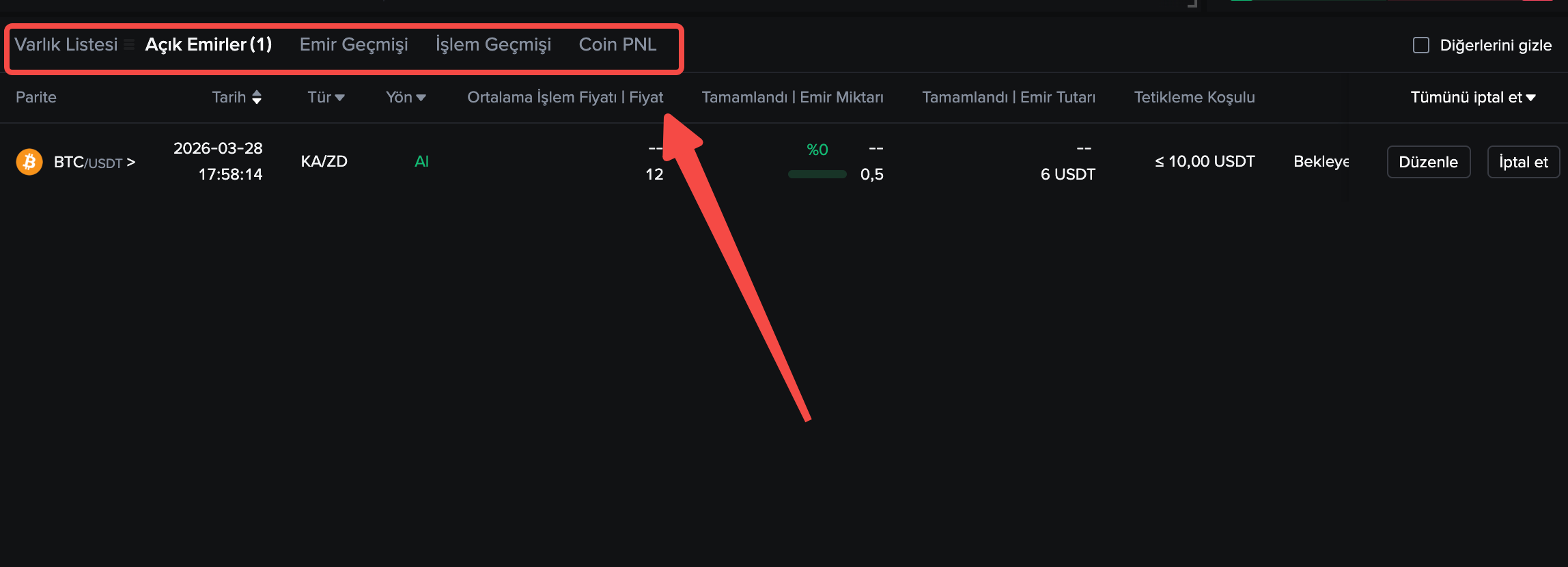Go to the İşlem Geçmişi tab
Viewport: 1568px width, 567px height.
point(493,45)
